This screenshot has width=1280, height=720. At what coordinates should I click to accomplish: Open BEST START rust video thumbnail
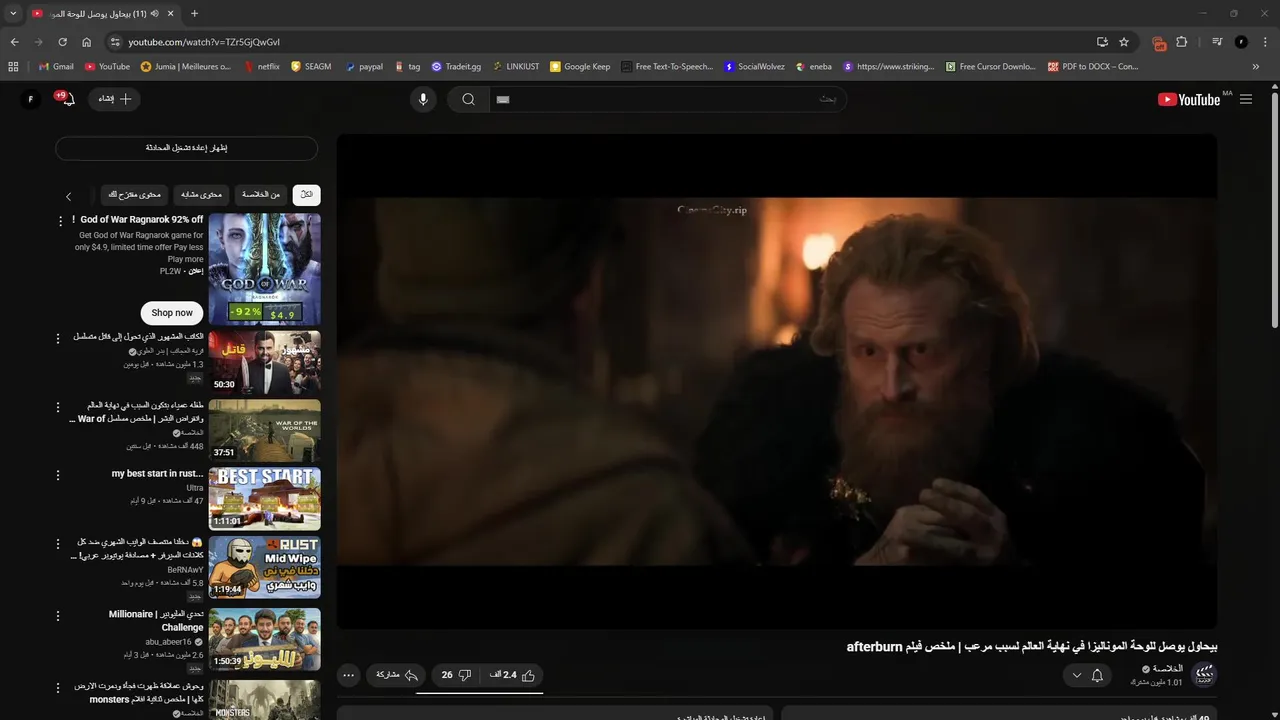265,499
